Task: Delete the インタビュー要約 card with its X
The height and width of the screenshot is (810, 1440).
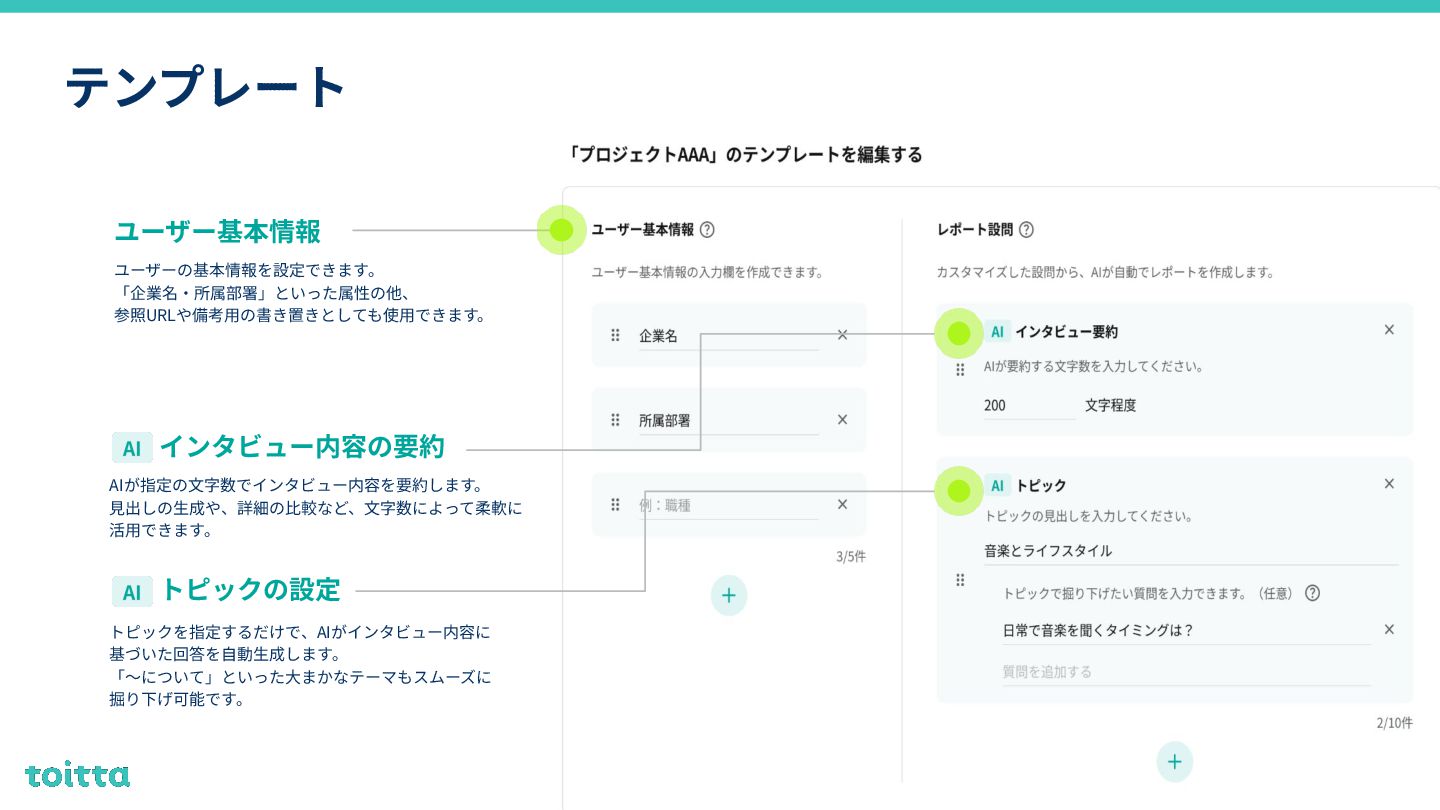Action: point(1389,329)
